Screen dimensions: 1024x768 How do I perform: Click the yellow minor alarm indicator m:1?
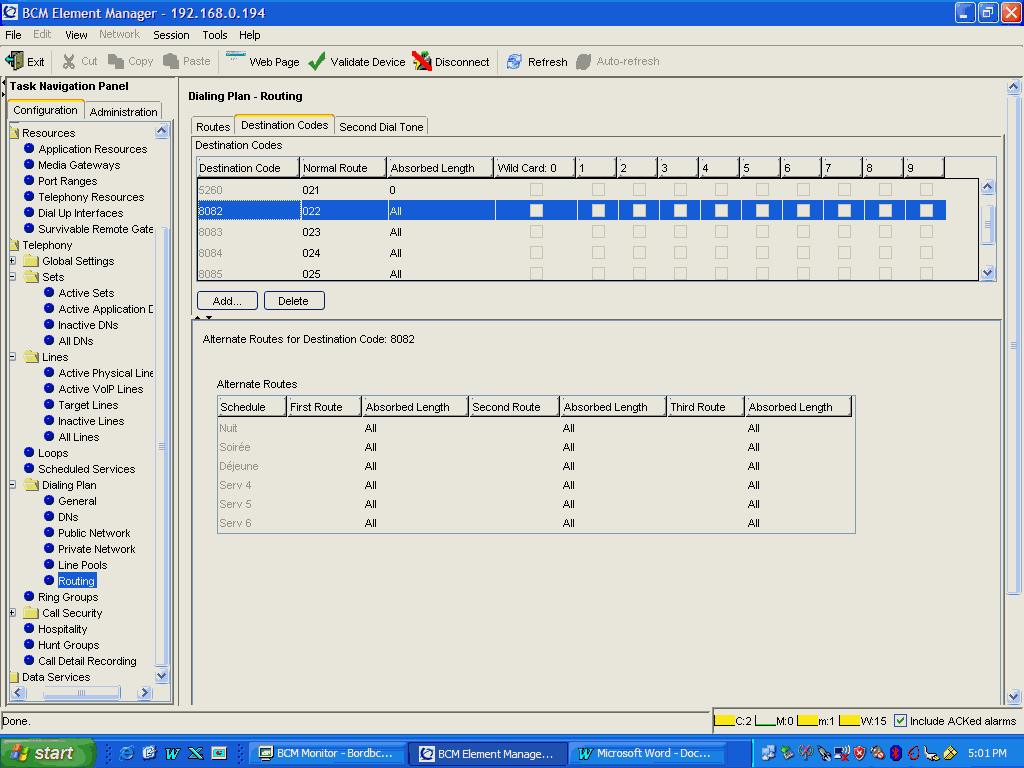(x=808, y=720)
